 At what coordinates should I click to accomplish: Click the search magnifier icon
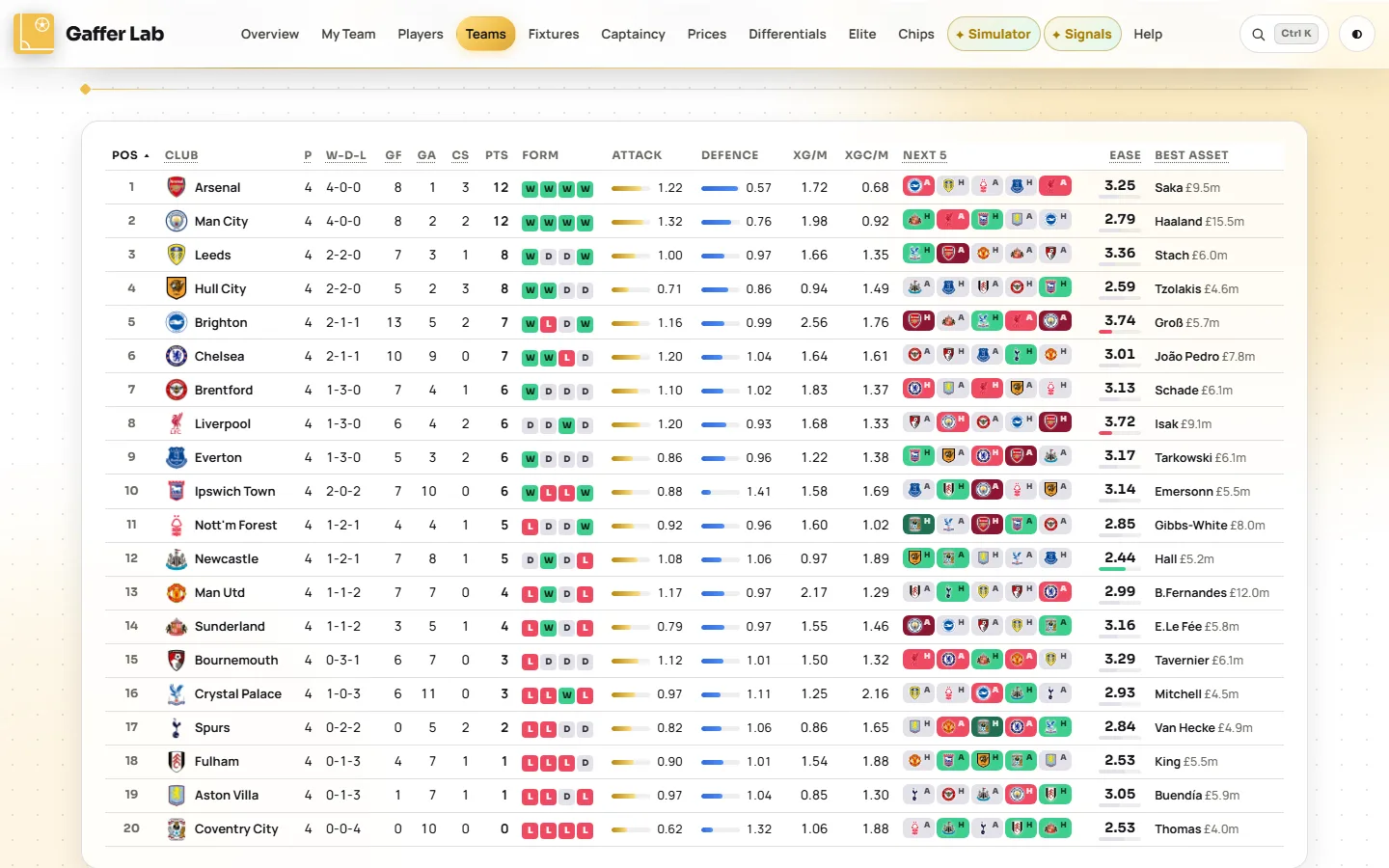tap(1258, 35)
